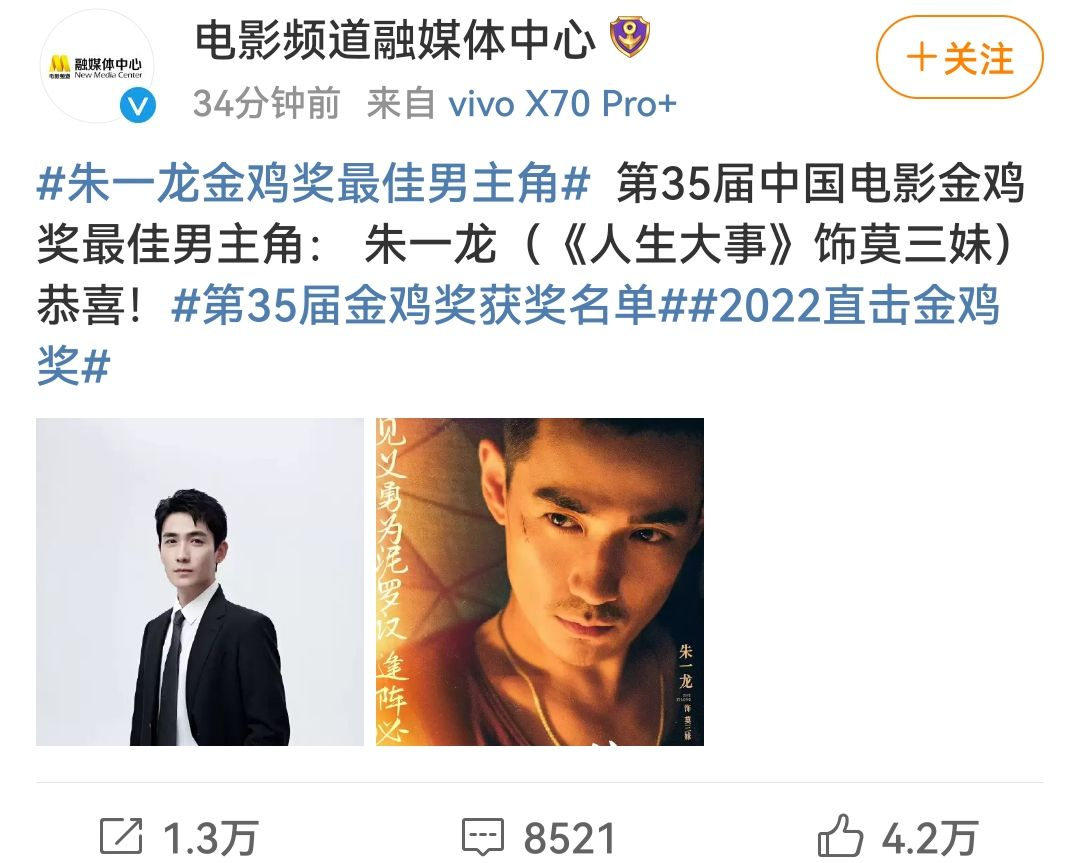Image resolution: width=1080 pixels, height=863 pixels.
Task: Follow the account with +关注 button
Action: pos(959,57)
